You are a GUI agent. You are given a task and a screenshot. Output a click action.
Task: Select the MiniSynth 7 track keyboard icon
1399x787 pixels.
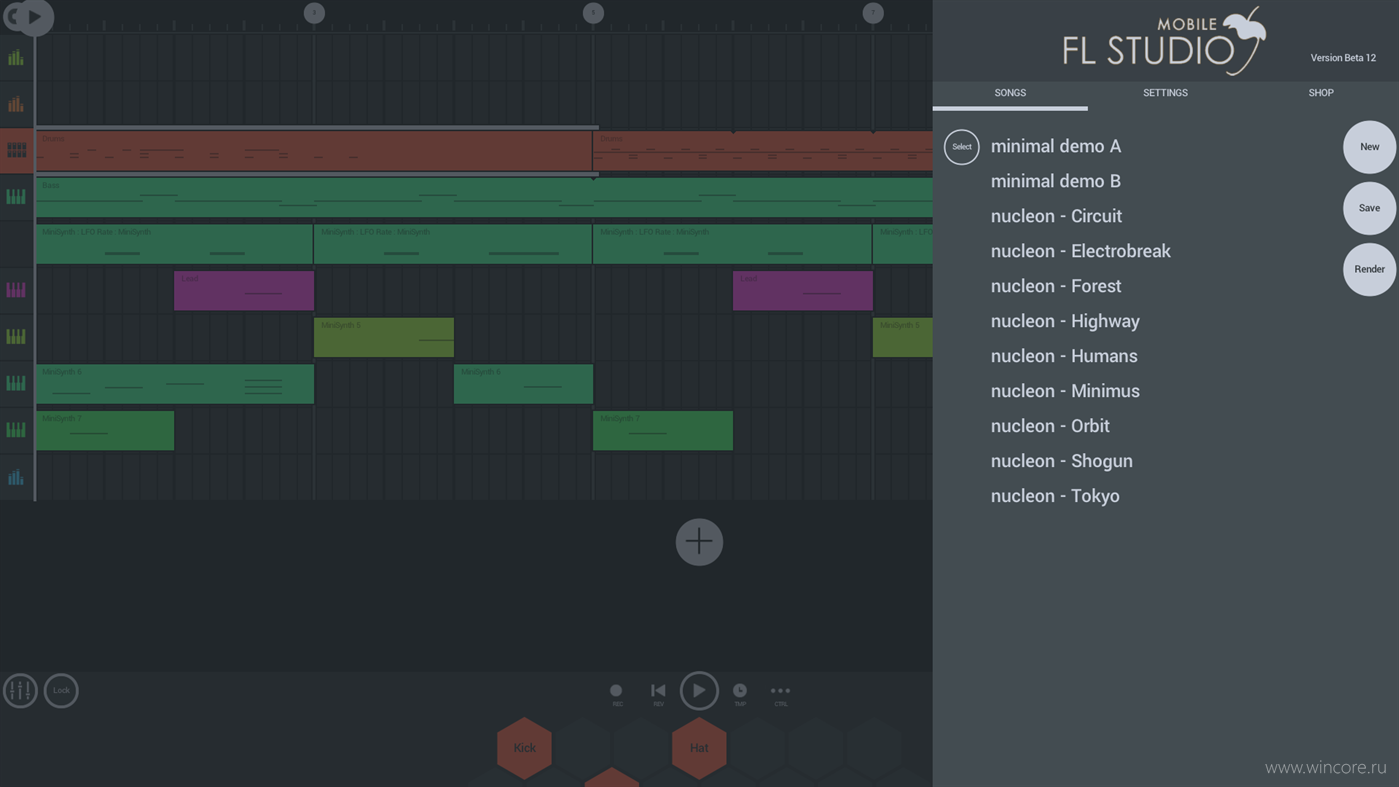tap(16, 430)
